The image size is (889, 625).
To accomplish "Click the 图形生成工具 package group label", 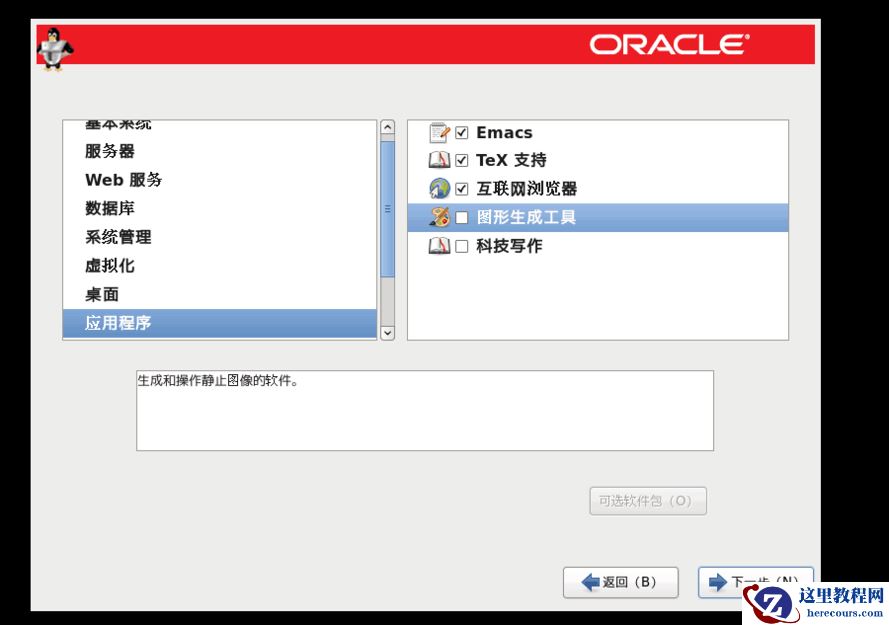I will (526, 217).
